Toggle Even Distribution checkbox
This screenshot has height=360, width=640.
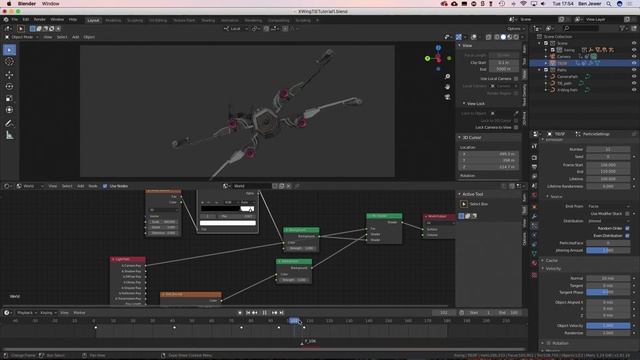click(627, 236)
